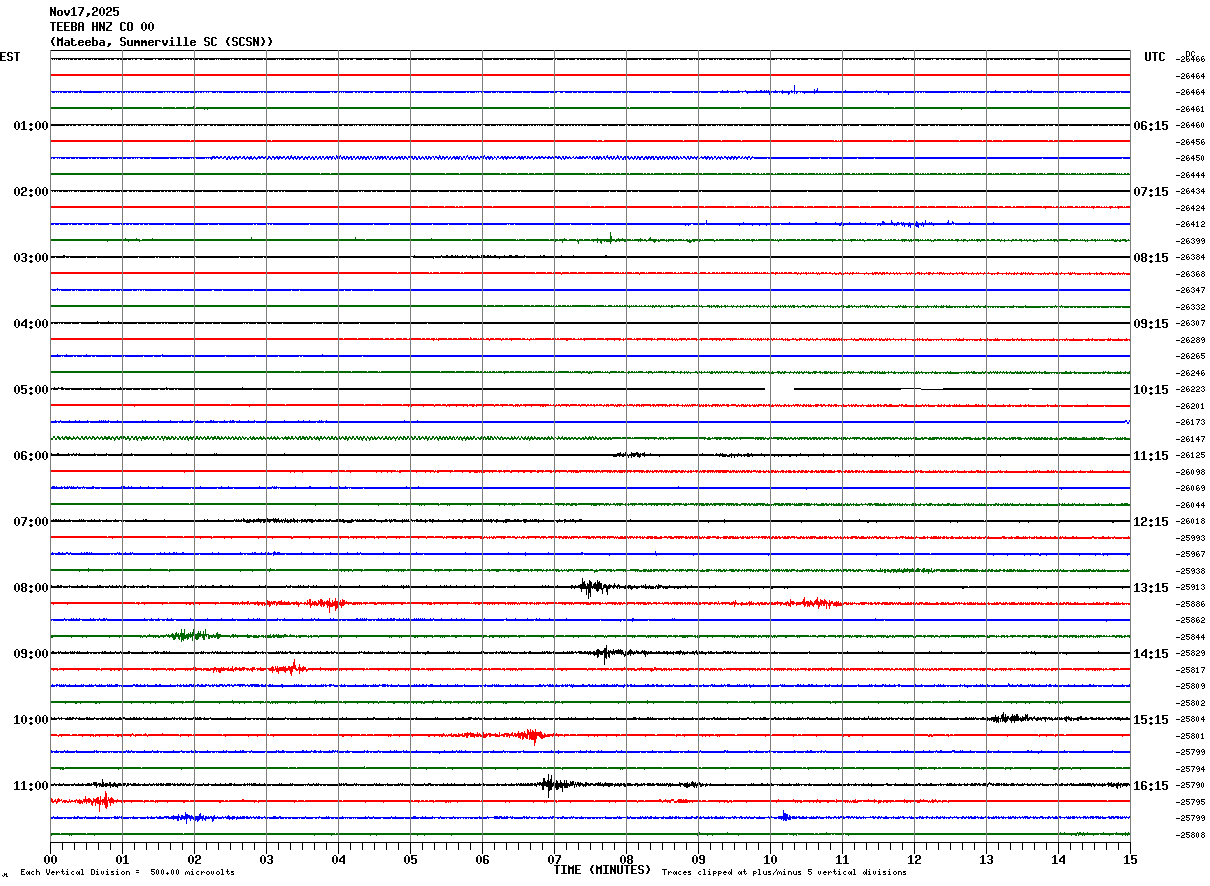
Task: Click the TIME (MINUTES) axis title
Action: 602,870
